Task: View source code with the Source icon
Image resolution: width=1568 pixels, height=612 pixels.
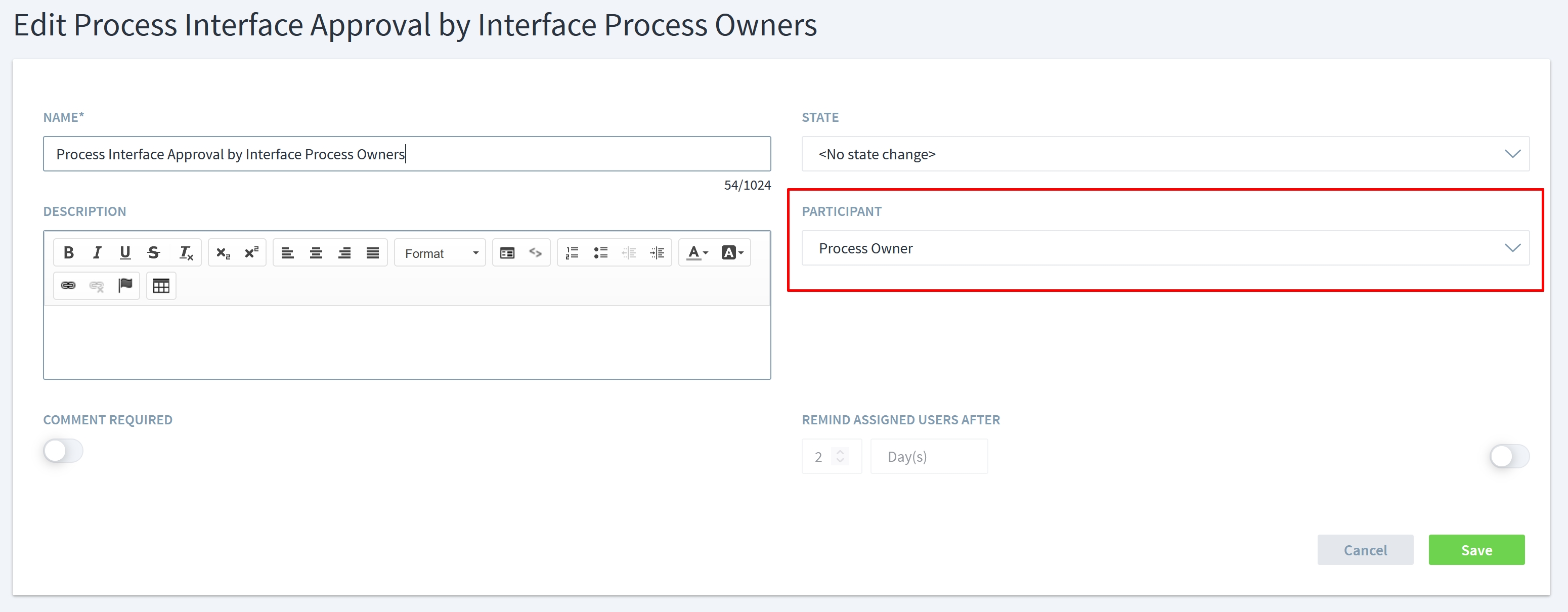Action: pos(535,252)
